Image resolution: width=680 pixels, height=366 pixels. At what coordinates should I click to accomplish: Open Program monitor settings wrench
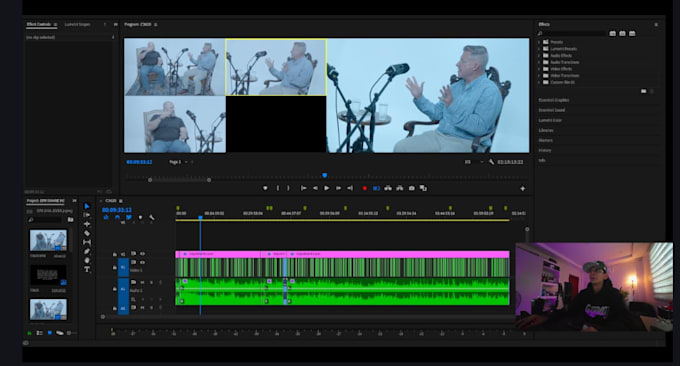[x=491, y=162]
